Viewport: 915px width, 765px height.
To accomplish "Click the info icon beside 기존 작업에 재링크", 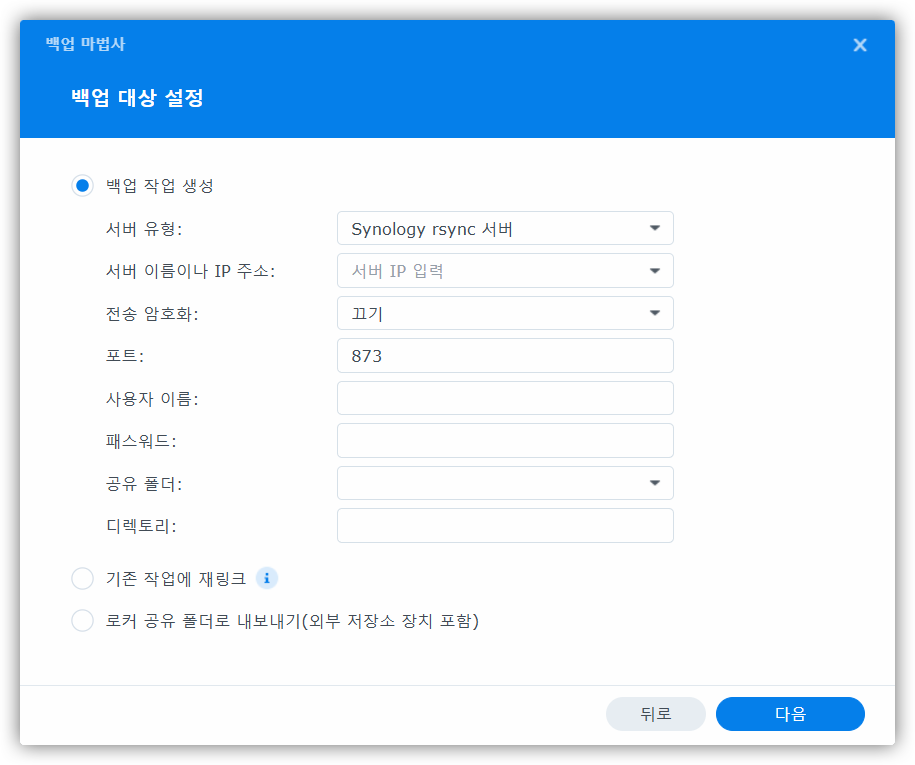I will 266,578.
